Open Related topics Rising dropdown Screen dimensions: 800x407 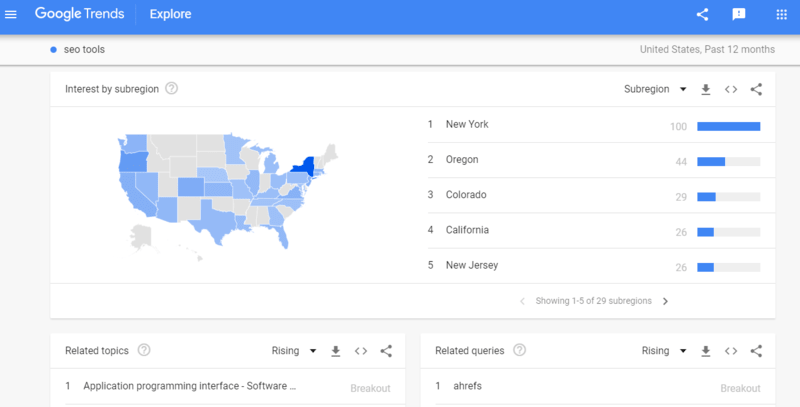(x=294, y=351)
